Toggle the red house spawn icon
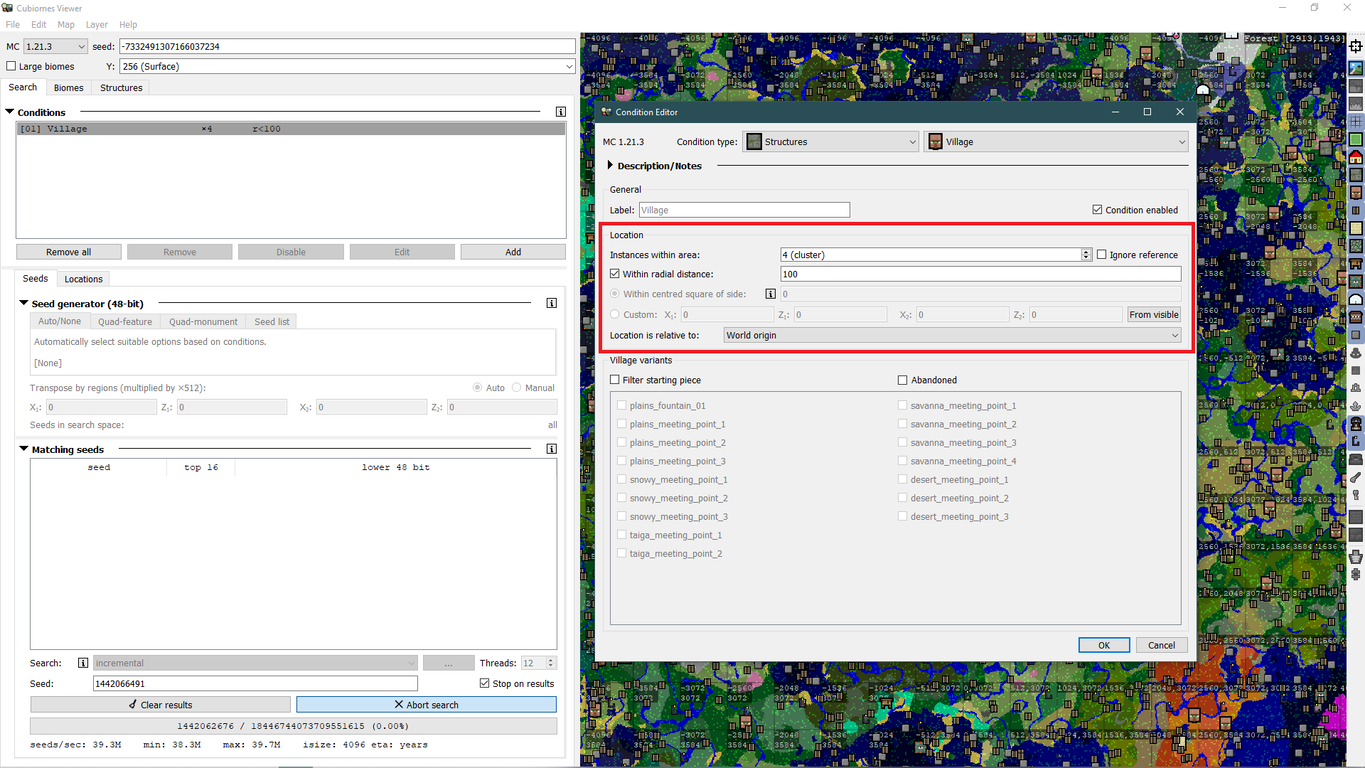1365x768 pixels. coord(1356,157)
